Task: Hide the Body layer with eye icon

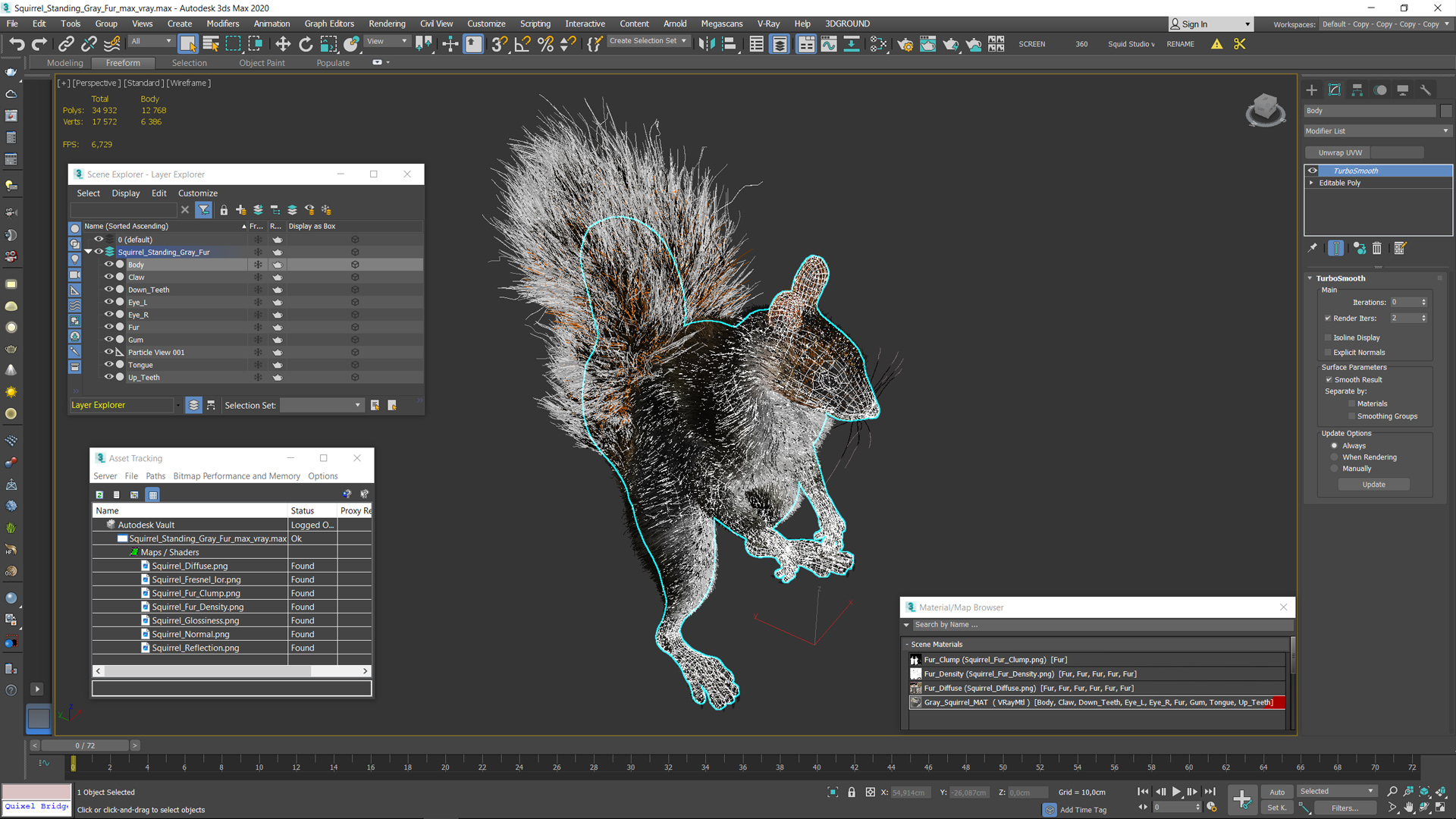Action: [x=108, y=265]
